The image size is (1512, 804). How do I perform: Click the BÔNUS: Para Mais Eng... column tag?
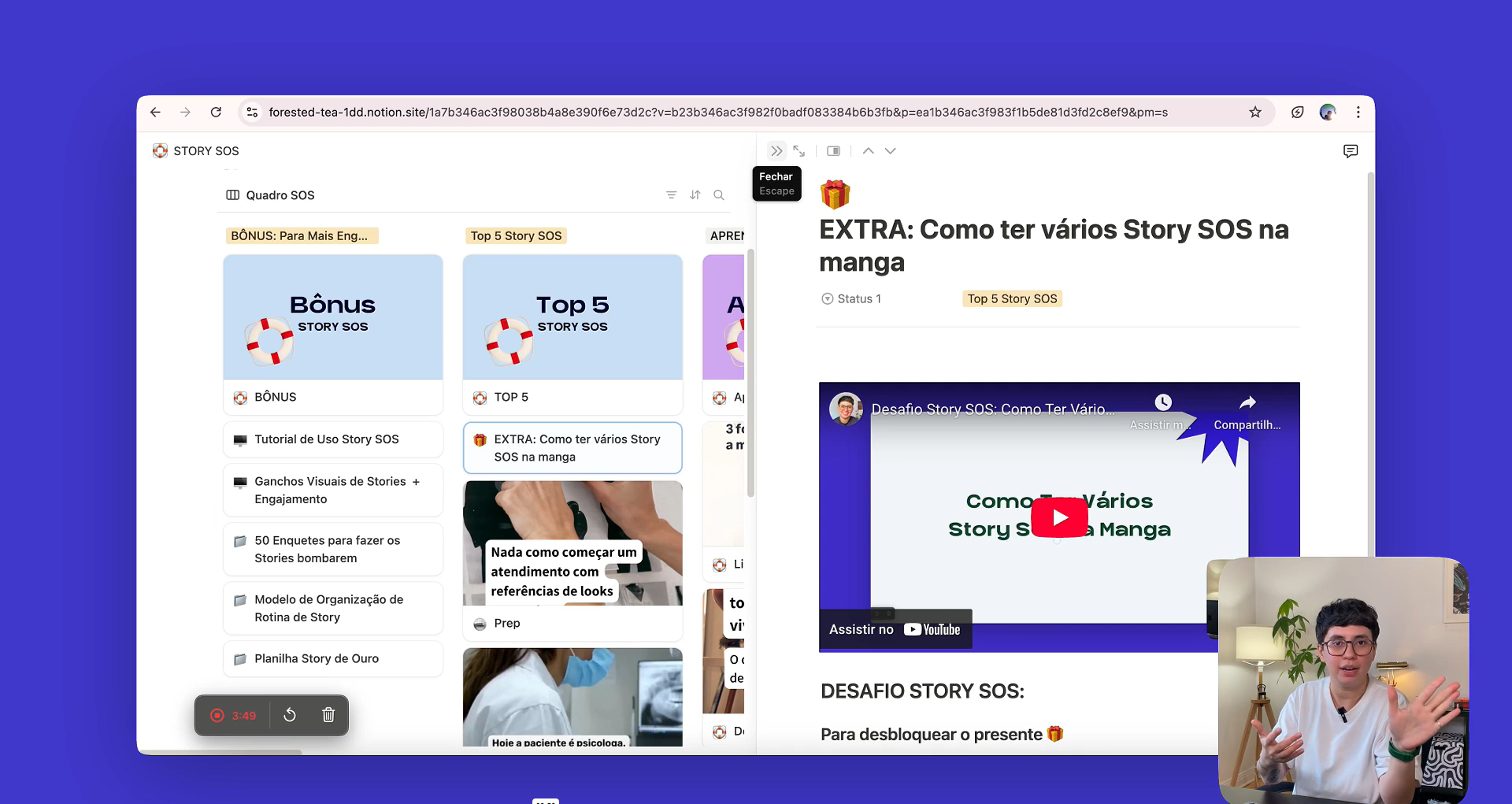pos(302,235)
